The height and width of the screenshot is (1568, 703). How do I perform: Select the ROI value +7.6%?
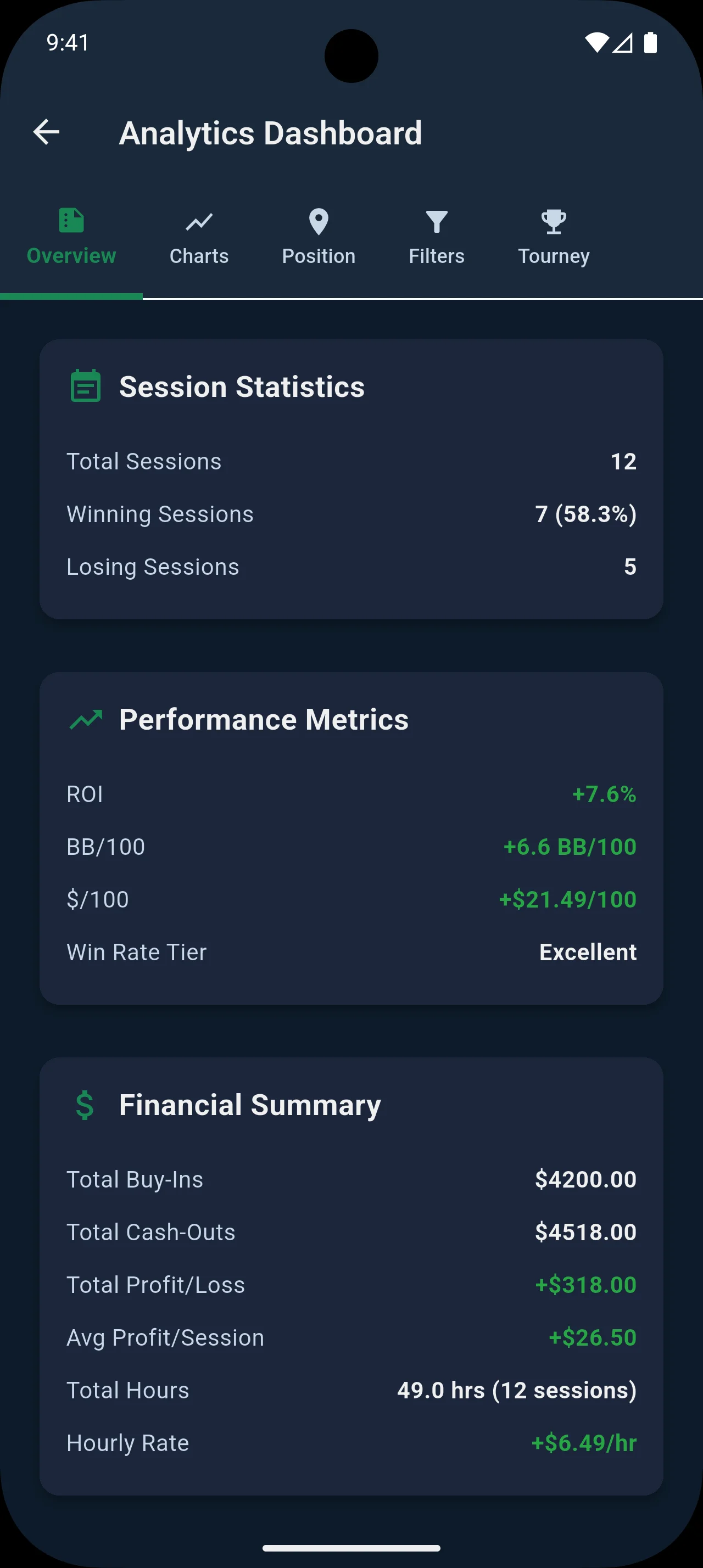[x=603, y=794]
